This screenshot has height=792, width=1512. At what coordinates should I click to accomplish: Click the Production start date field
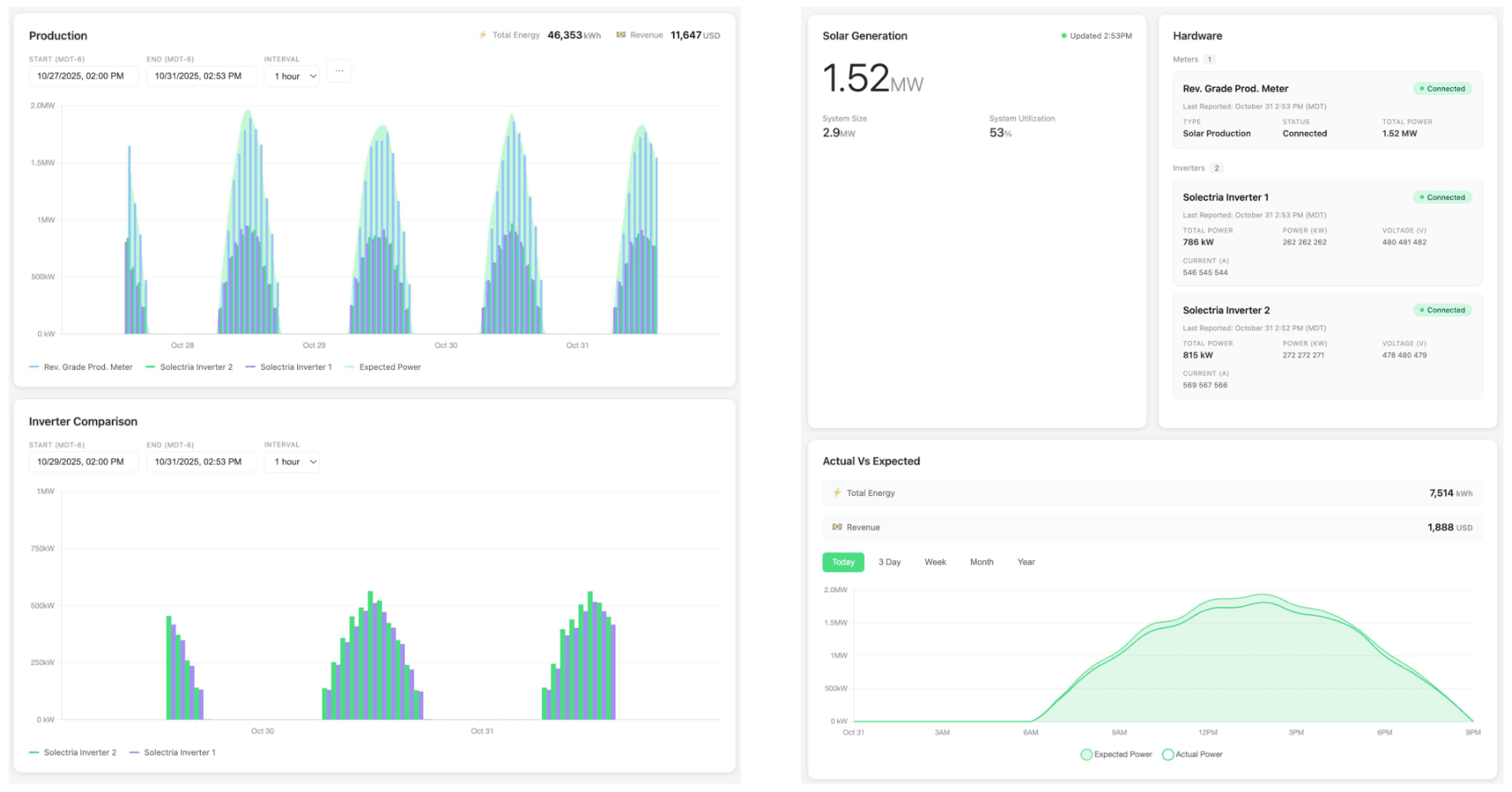(83, 75)
